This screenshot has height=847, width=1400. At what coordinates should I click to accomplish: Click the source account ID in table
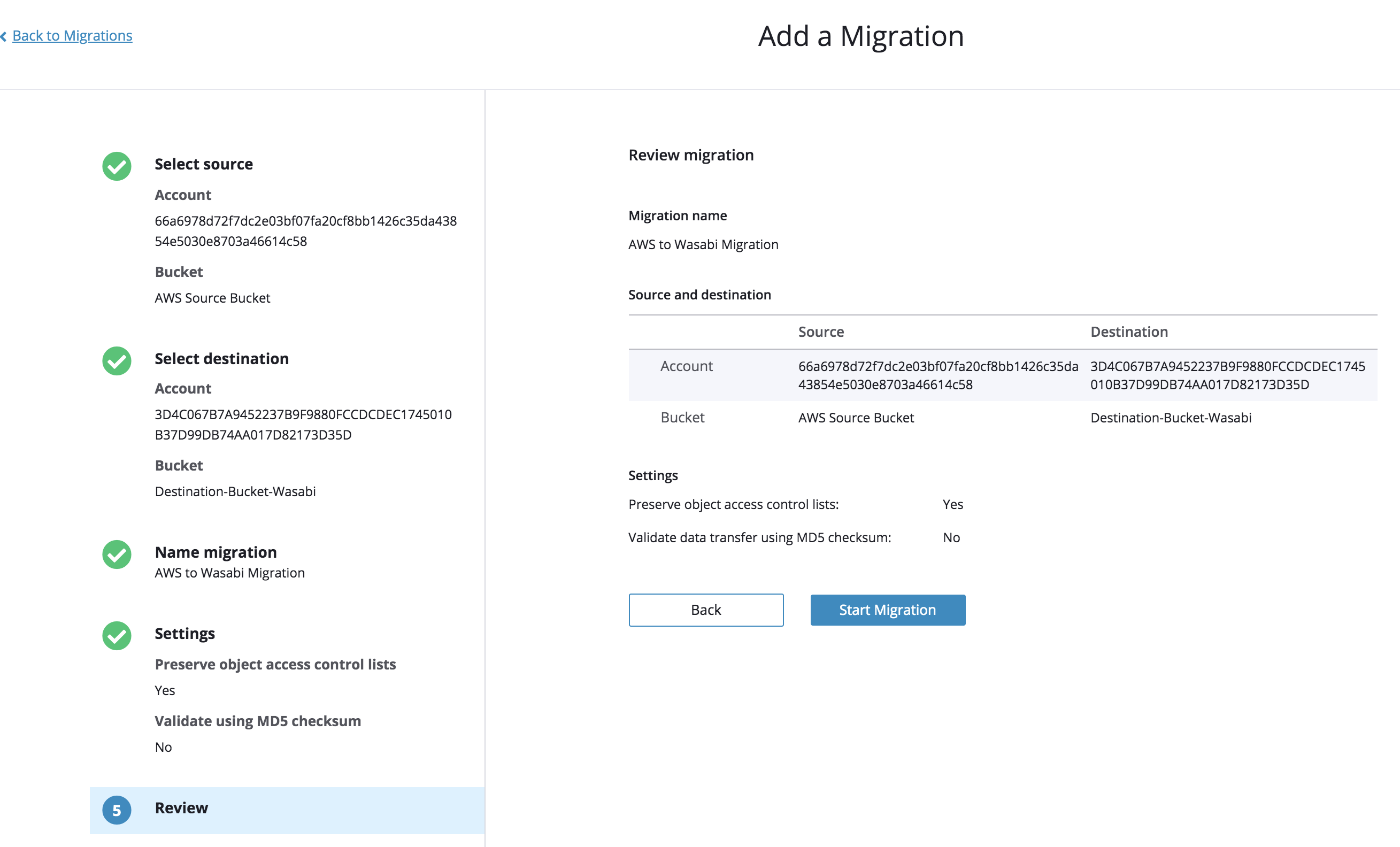[938, 375]
